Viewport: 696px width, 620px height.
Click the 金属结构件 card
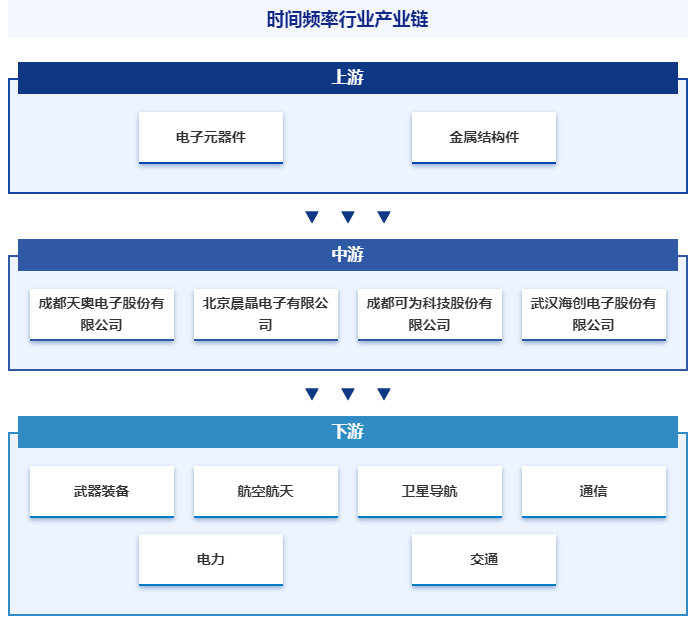click(x=484, y=138)
